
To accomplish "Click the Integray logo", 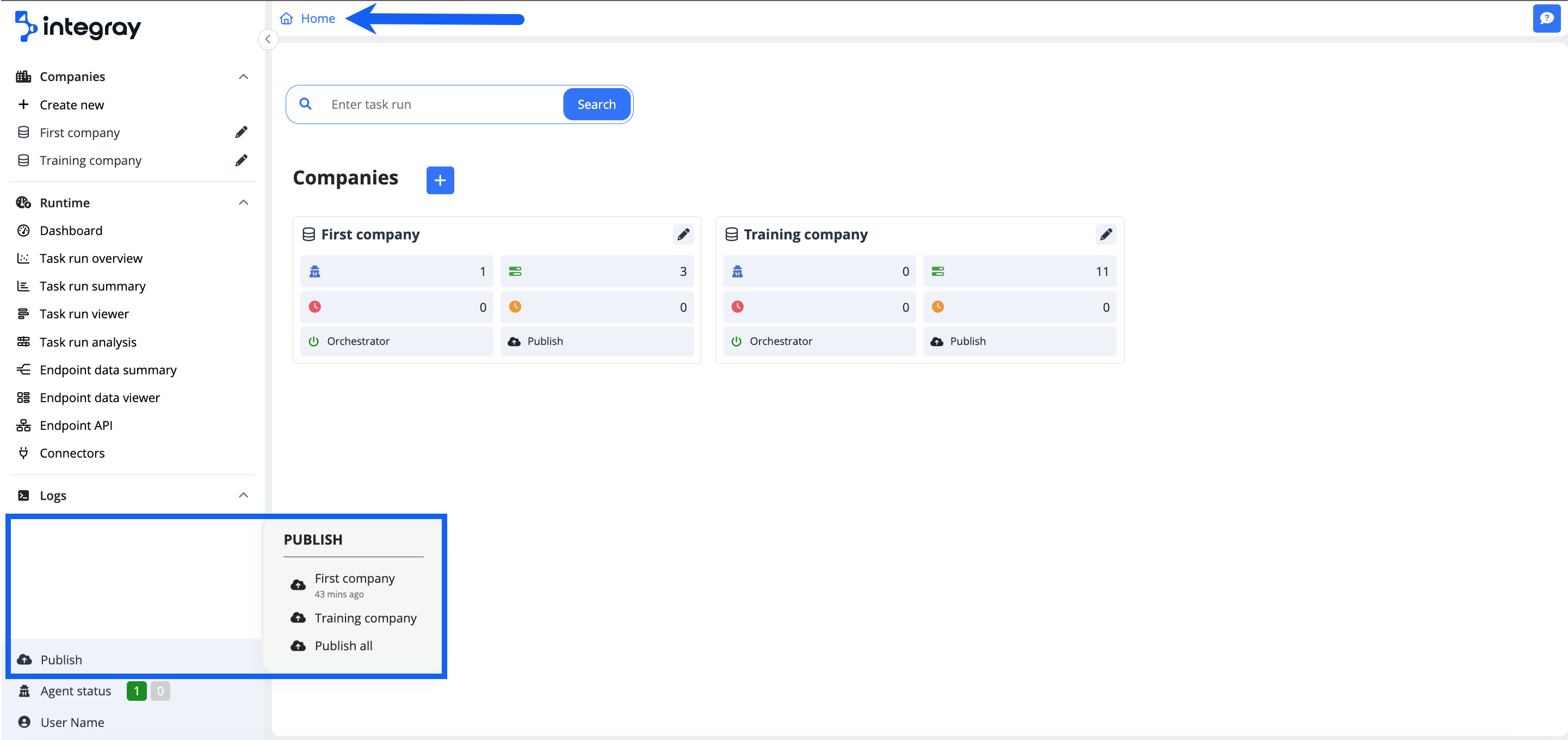I will point(77,26).
